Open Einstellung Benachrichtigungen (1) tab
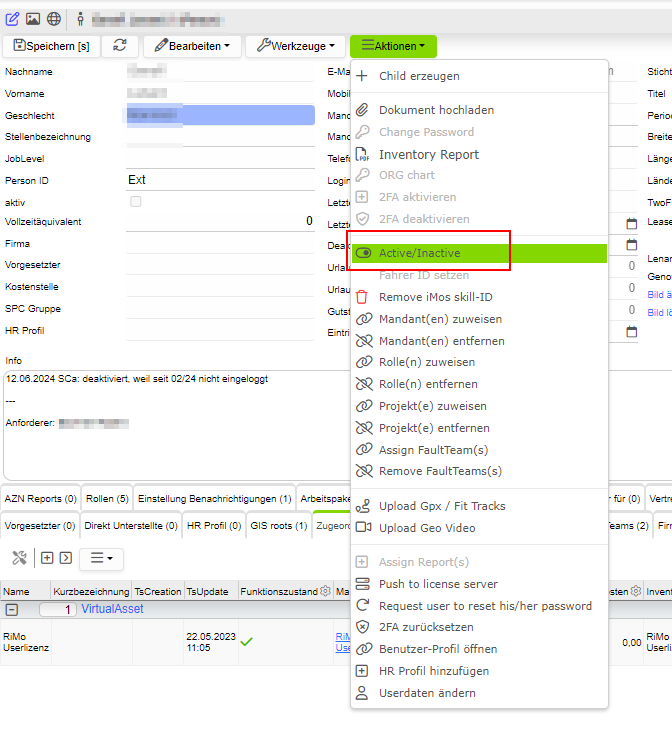The width and height of the screenshot is (672, 737). coord(215,499)
